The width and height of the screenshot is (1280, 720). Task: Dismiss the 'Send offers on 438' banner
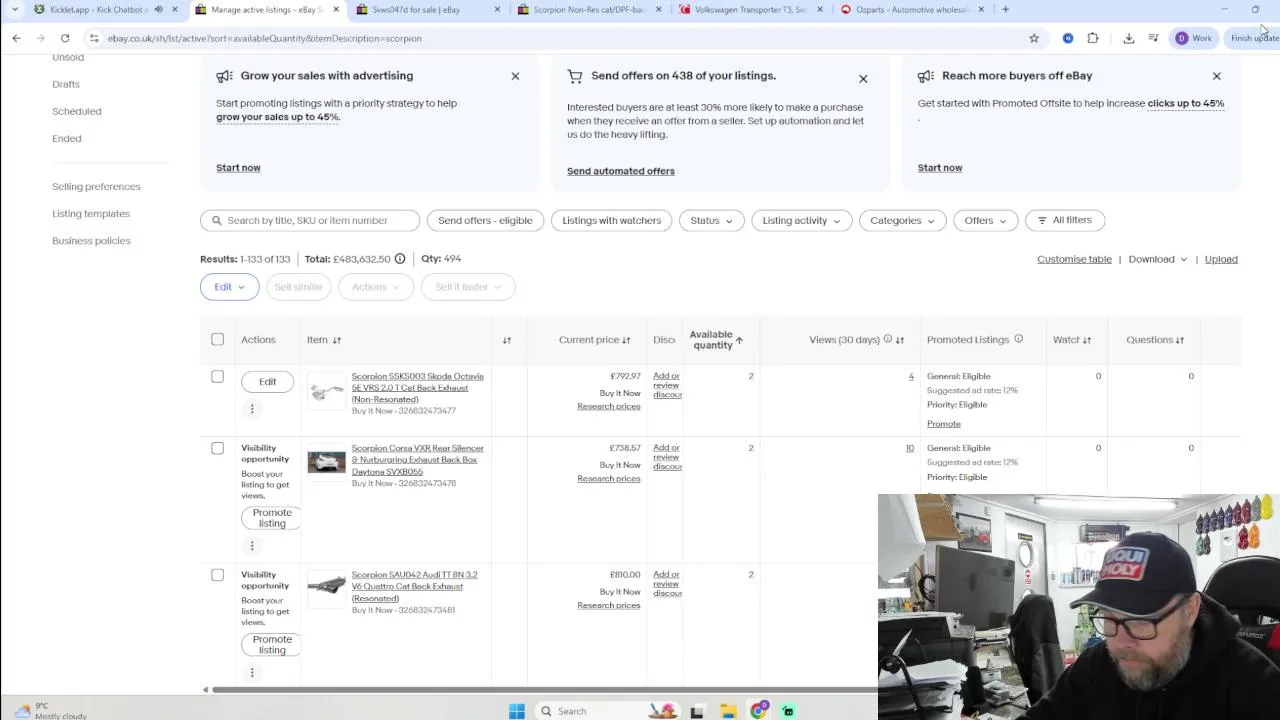coord(863,78)
